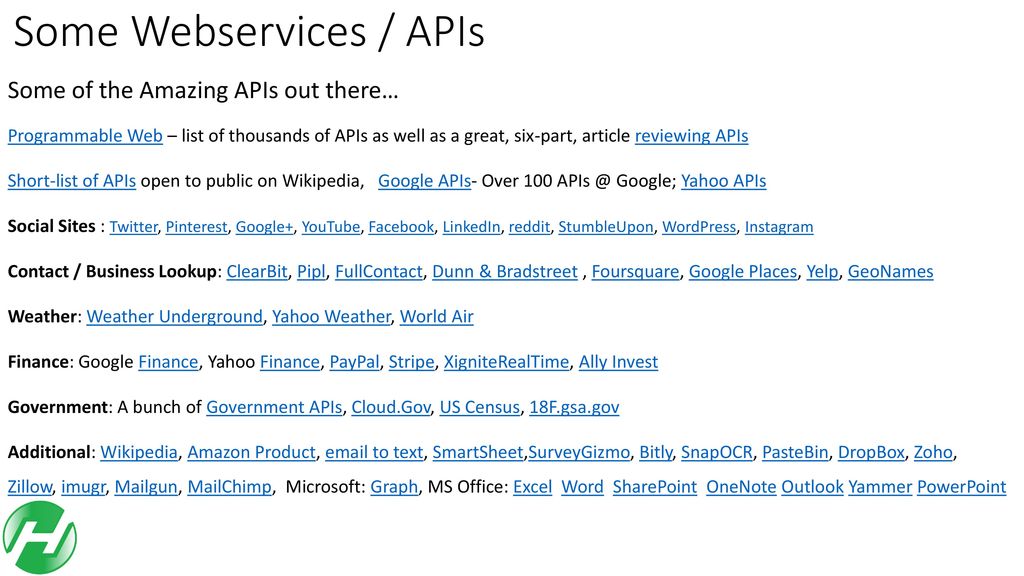
Task: Open the ClearBit link
Action: (x=257, y=272)
